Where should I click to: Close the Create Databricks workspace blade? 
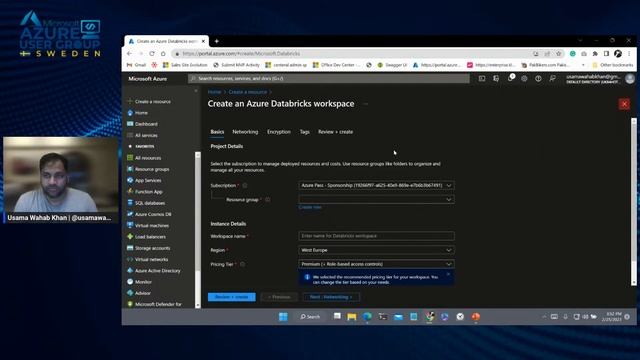(x=624, y=104)
